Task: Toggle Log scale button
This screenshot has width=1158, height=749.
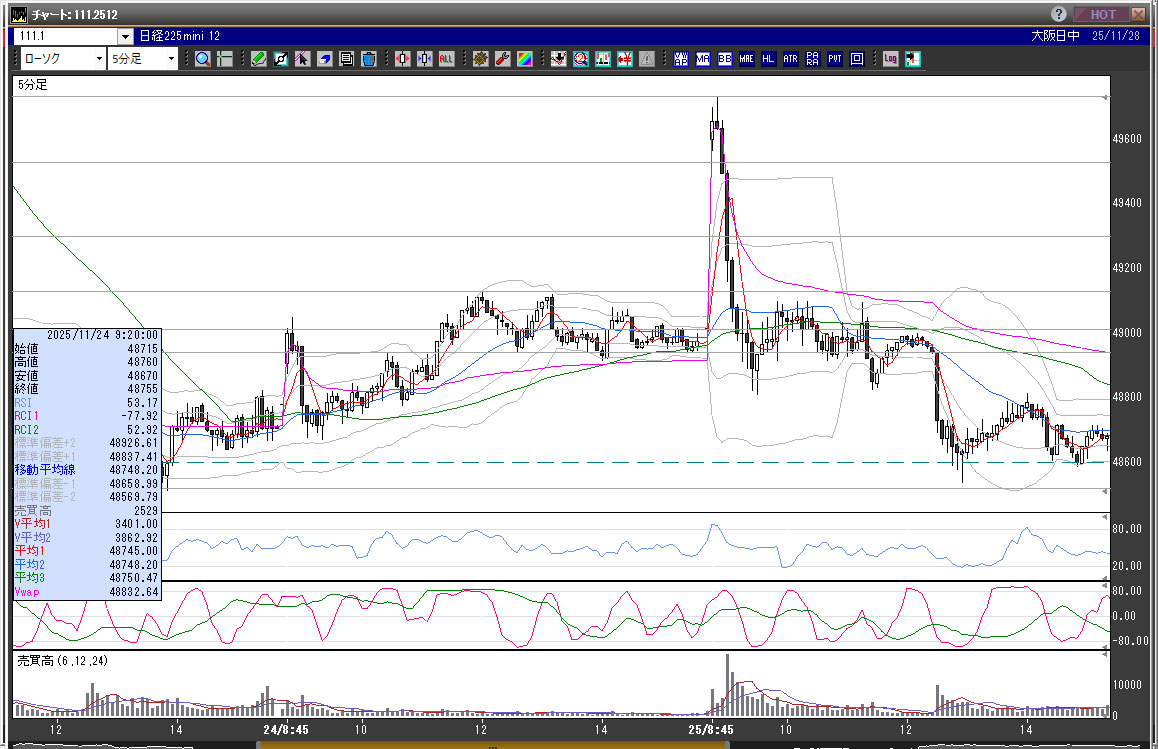Action: 890,59
